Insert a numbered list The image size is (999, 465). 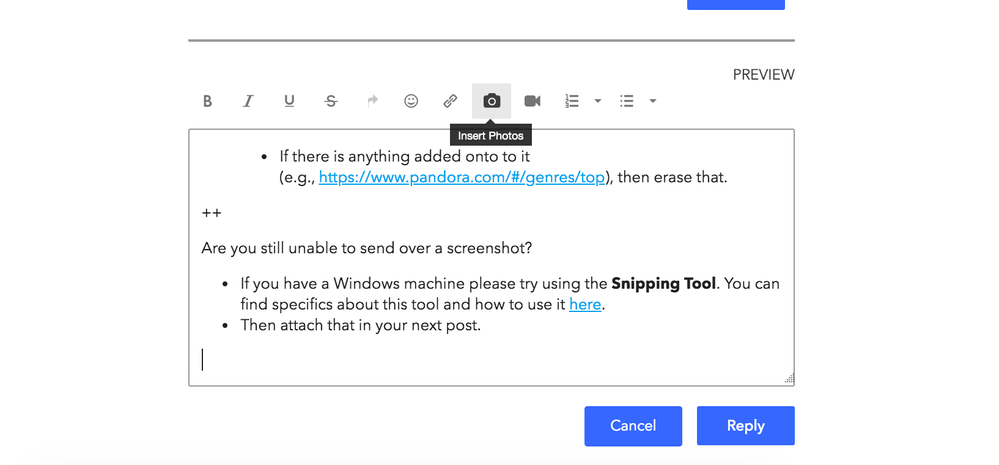572,101
